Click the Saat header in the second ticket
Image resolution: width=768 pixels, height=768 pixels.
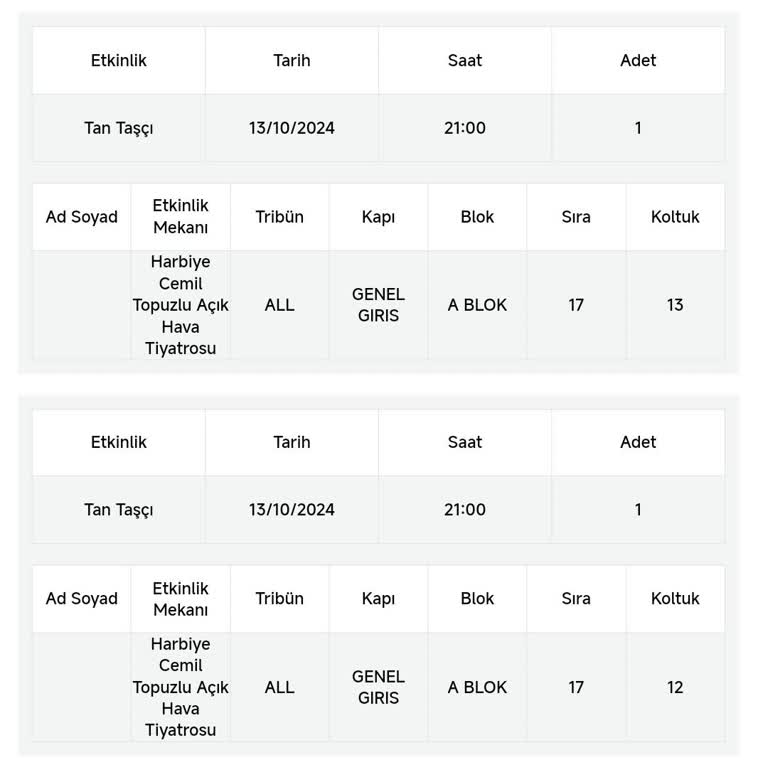pos(465,442)
